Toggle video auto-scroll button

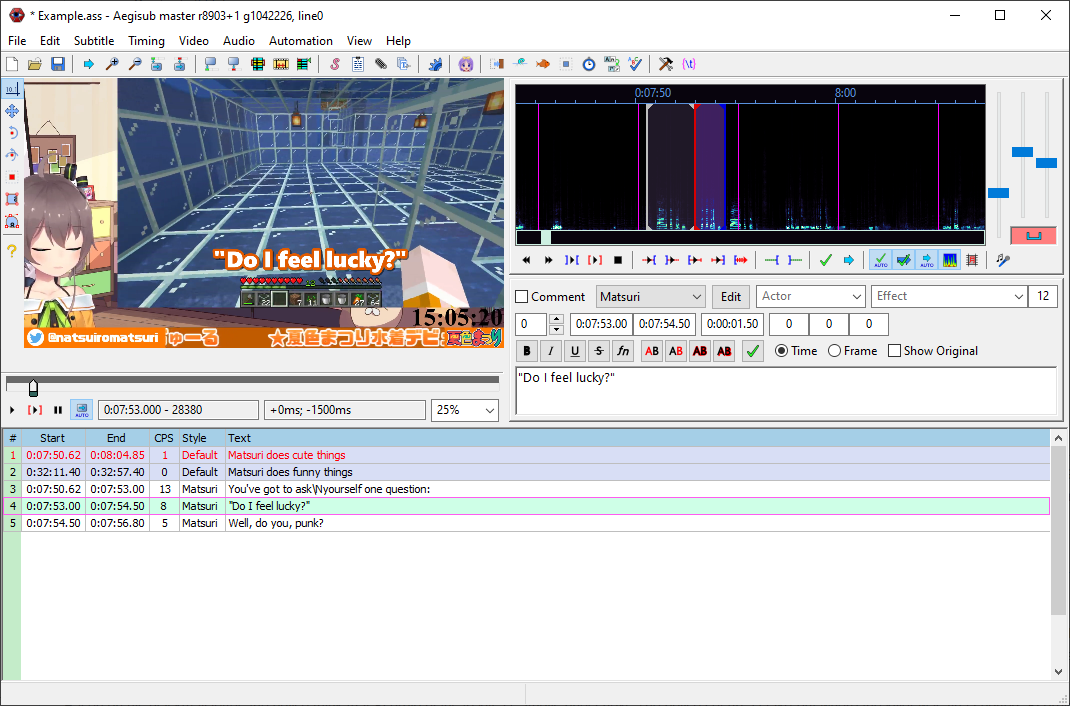[82, 410]
